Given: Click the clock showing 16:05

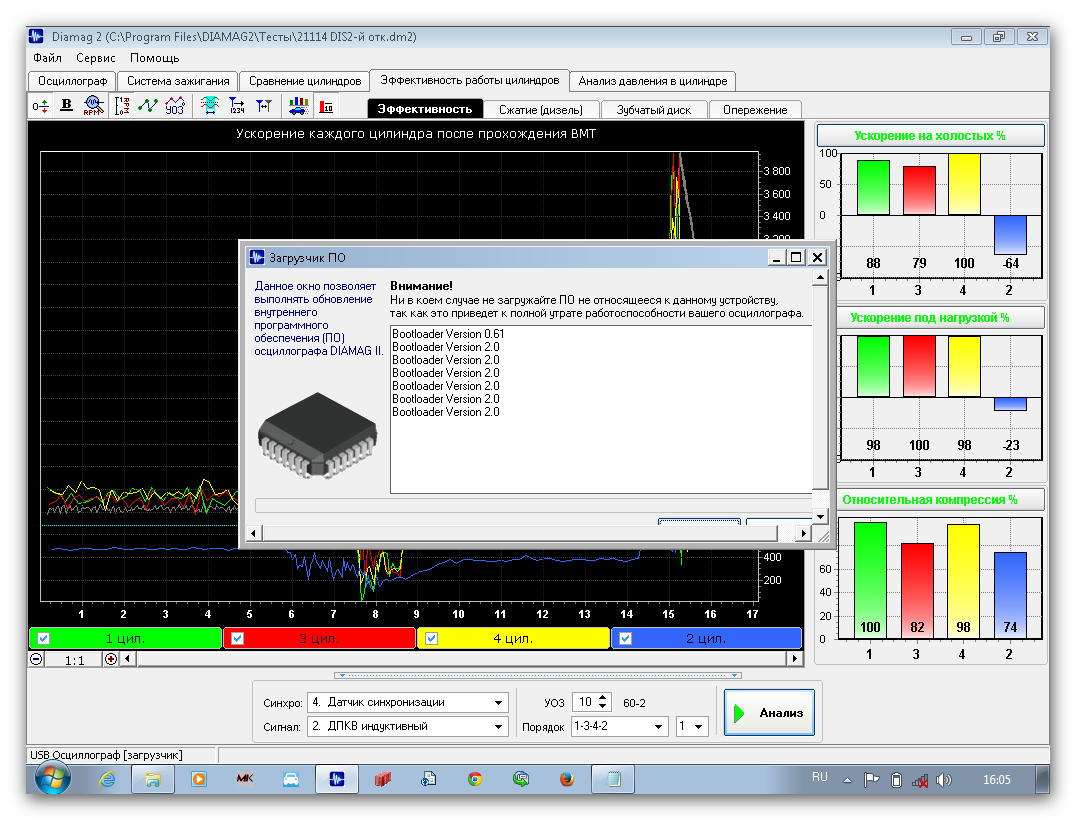Looking at the screenshot, I should point(996,780).
